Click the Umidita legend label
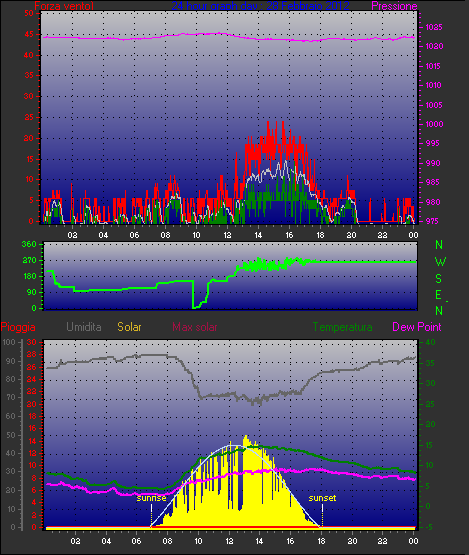This screenshot has height=555, width=469. (x=84, y=327)
